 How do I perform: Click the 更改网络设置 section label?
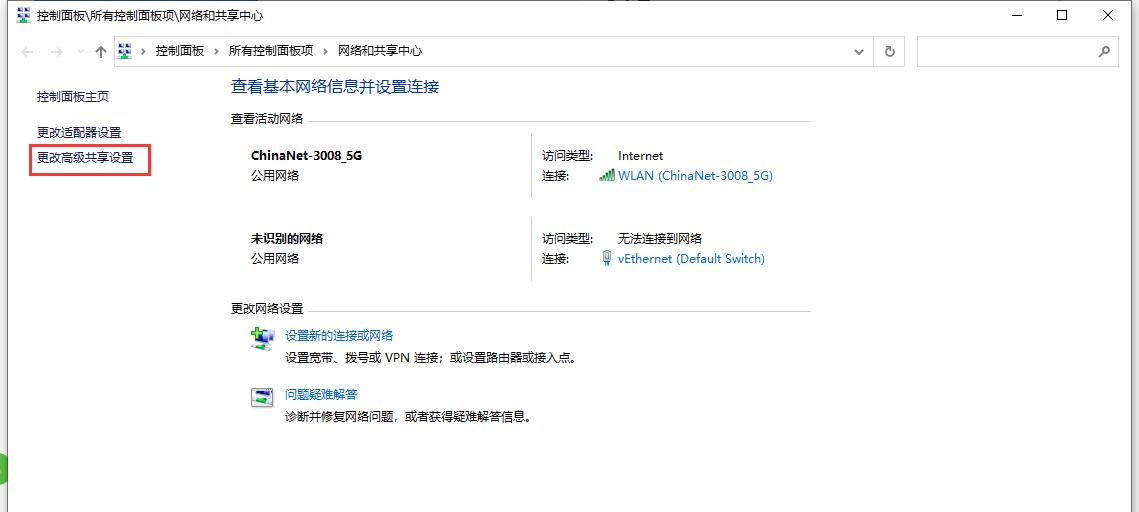(267, 309)
